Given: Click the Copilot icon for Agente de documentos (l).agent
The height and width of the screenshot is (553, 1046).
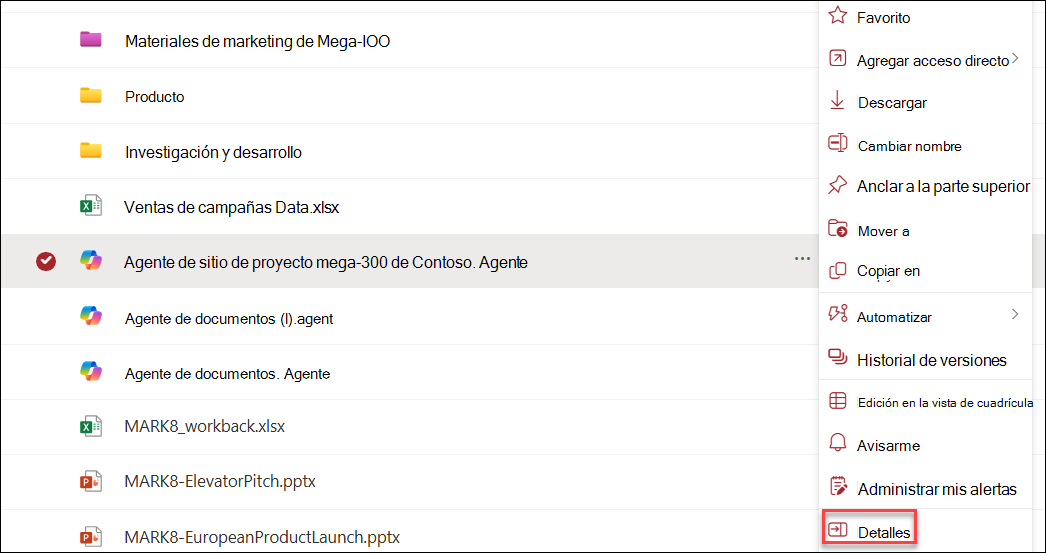Looking at the screenshot, I should (x=91, y=316).
